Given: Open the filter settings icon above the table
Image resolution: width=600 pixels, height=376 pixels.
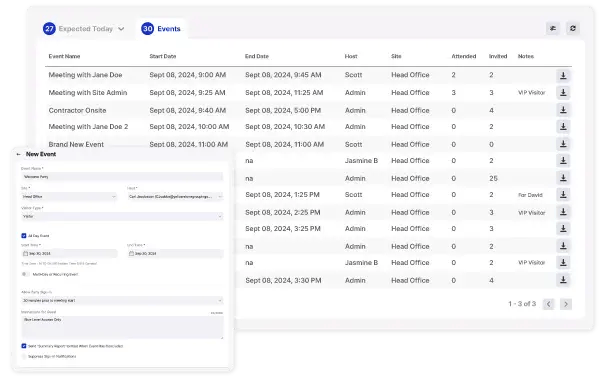Looking at the screenshot, I should [x=553, y=28].
